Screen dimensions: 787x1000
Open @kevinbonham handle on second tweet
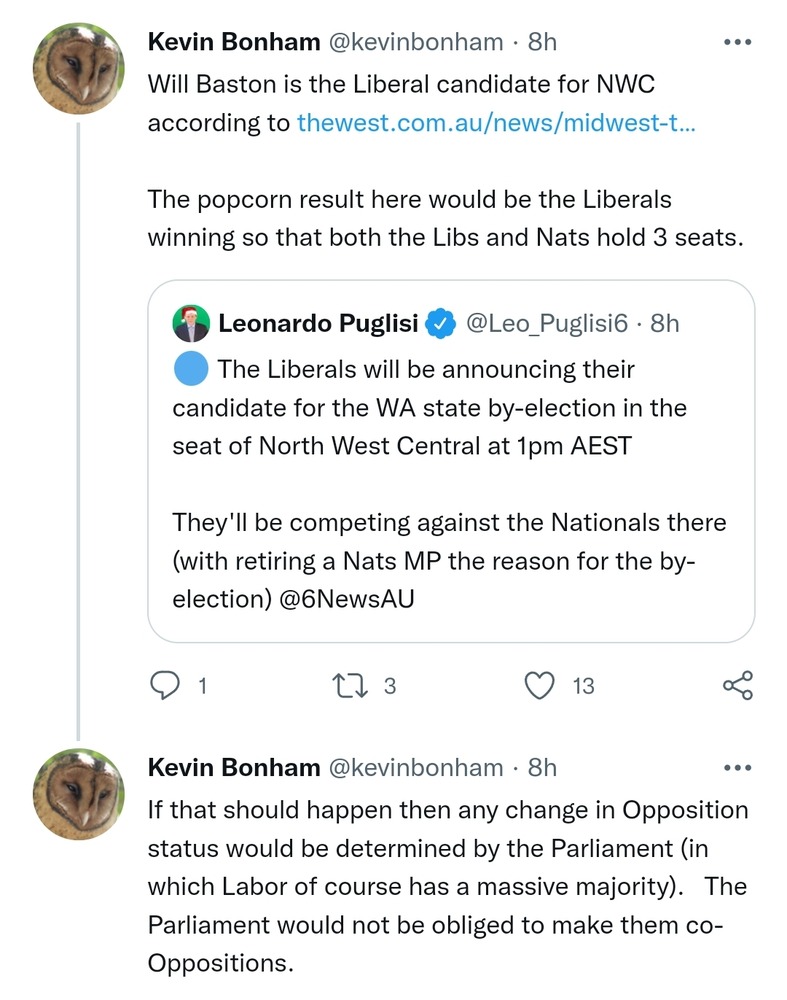click(415, 767)
